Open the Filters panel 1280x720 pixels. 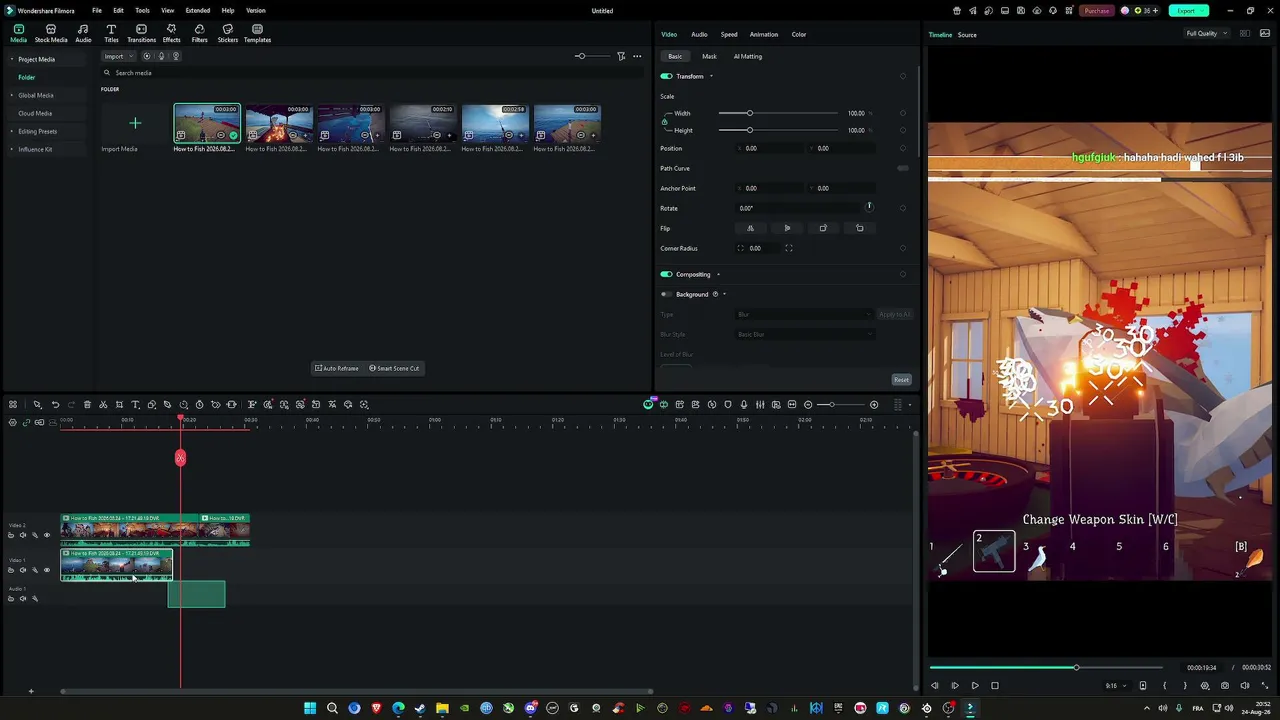pos(199,34)
